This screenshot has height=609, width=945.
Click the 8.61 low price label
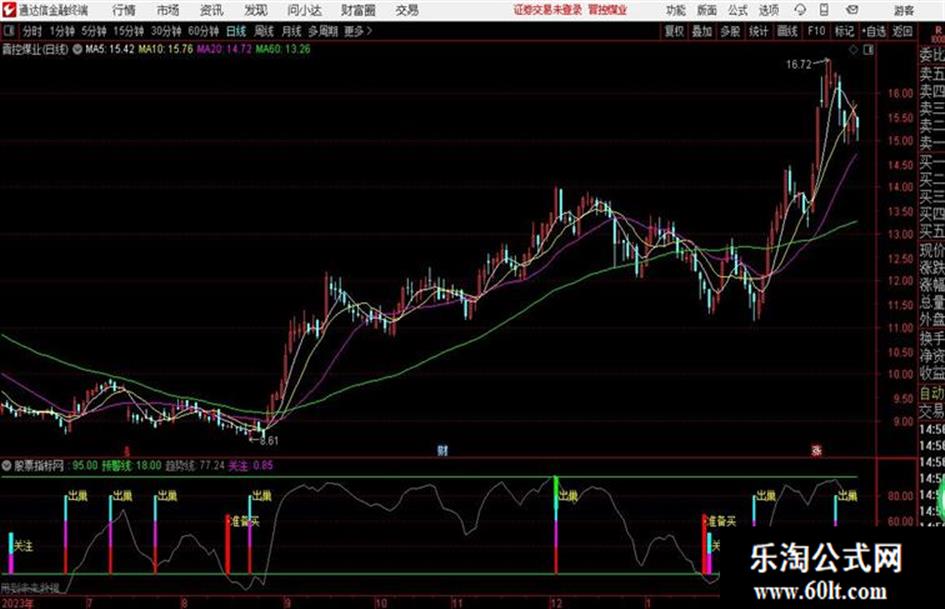click(x=269, y=441)
